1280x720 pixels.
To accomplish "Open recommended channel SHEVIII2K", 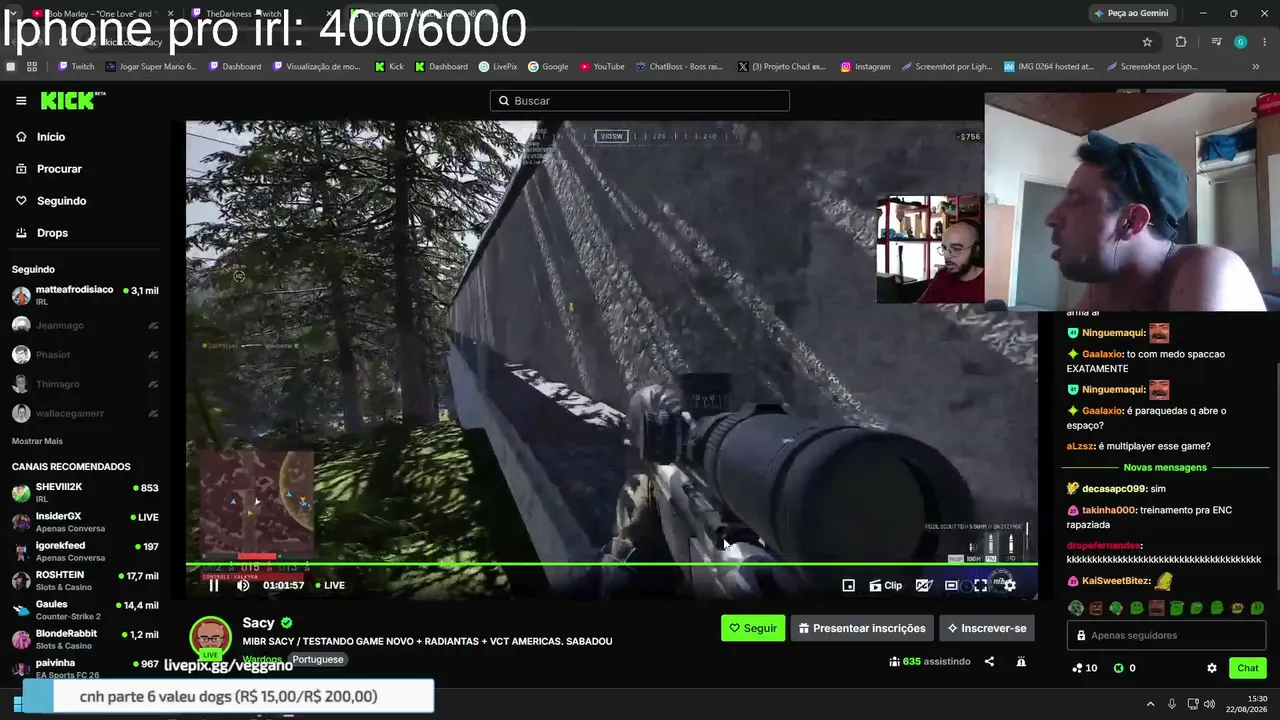I will (85, 492).
